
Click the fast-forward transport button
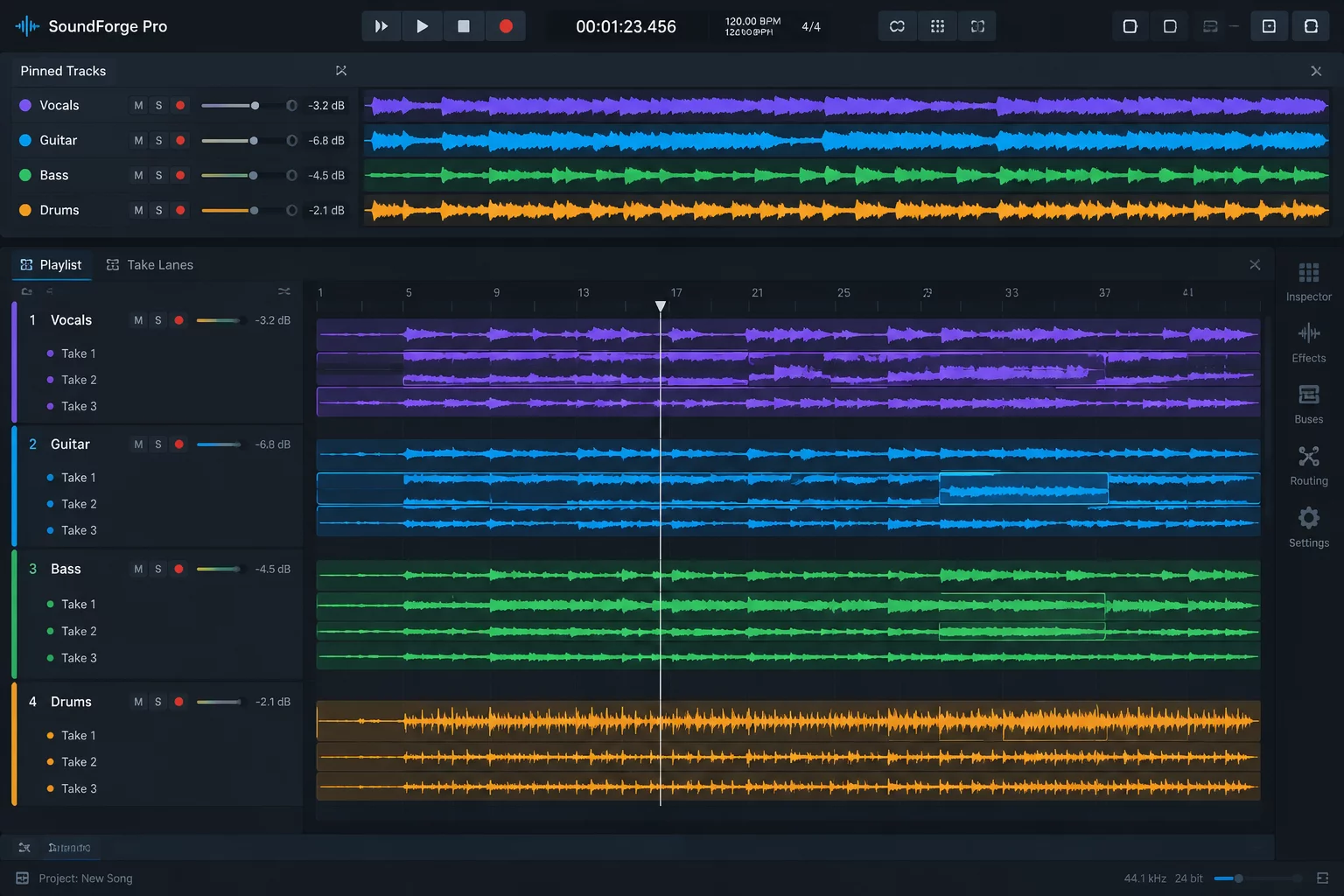click(x=381, y=26)
